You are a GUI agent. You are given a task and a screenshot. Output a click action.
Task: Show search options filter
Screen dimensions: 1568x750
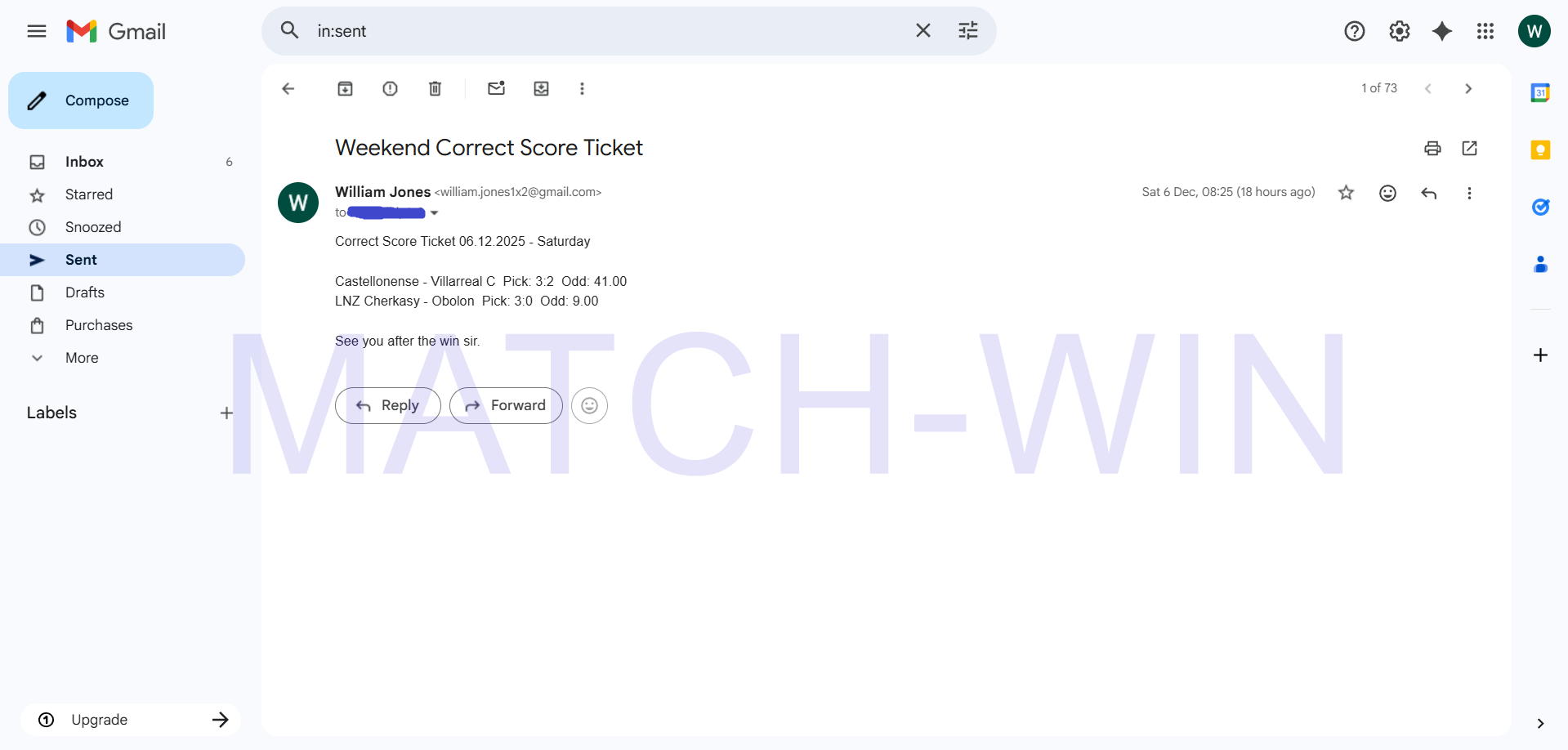(x=967, y=31)
